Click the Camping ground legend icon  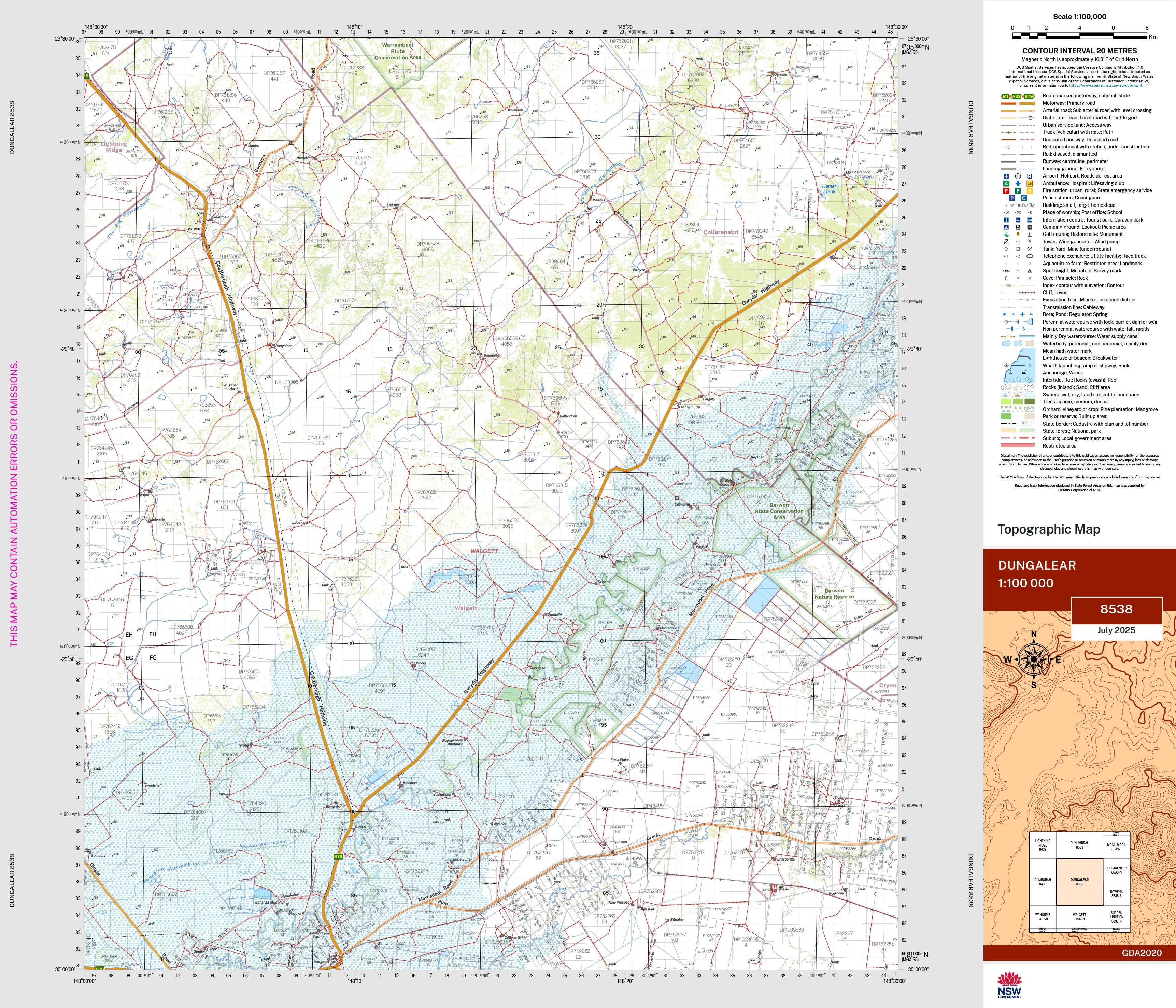point(1006,227)
